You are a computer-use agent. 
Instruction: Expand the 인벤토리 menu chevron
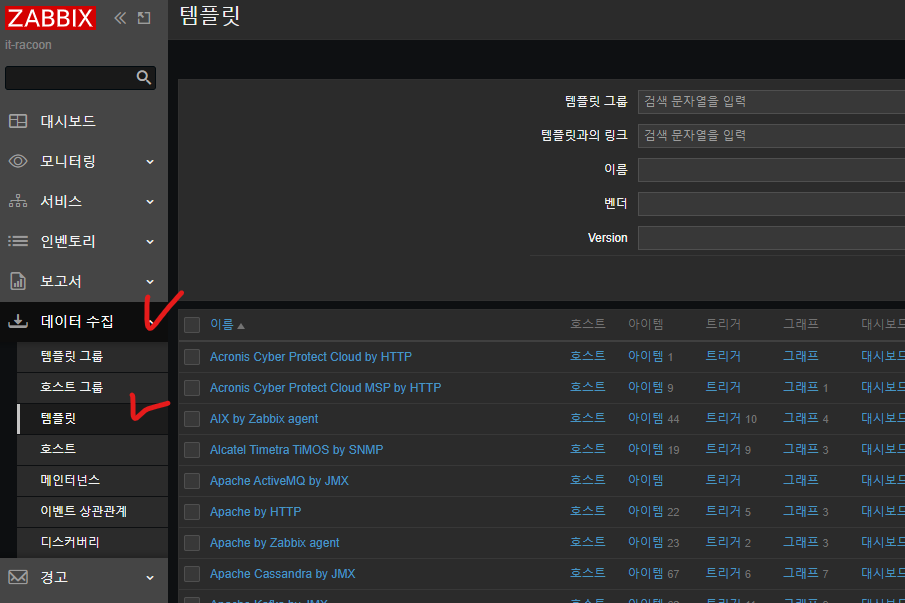click(x=150, y=242)
